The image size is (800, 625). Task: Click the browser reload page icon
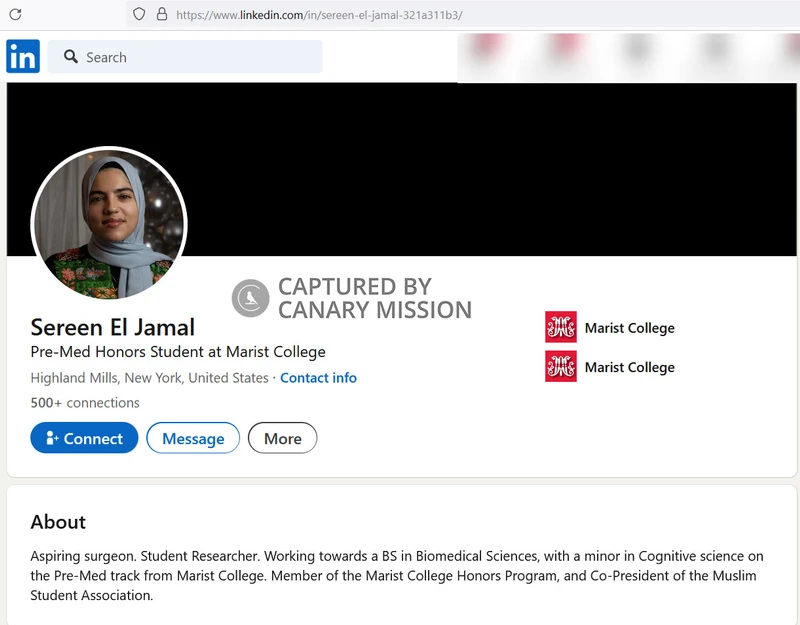tap(14, 12)
